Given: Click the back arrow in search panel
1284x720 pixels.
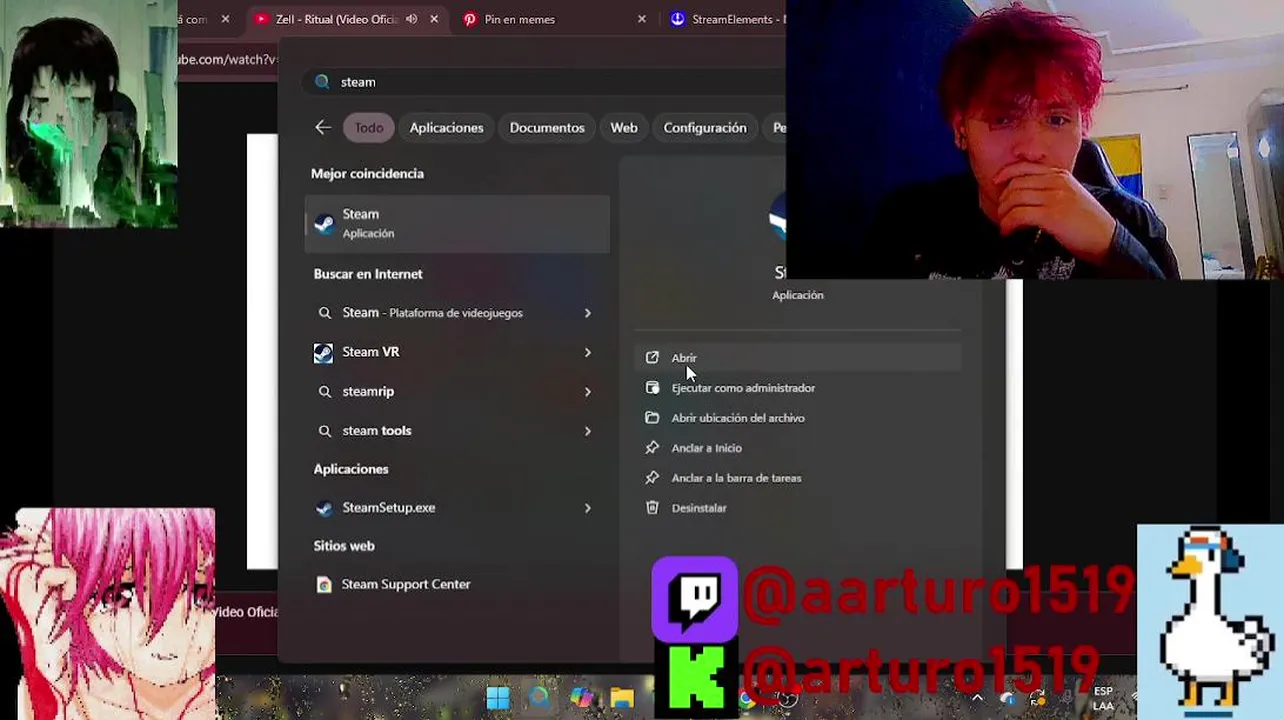Looking at the screenshot, I should tap(323, 127).
